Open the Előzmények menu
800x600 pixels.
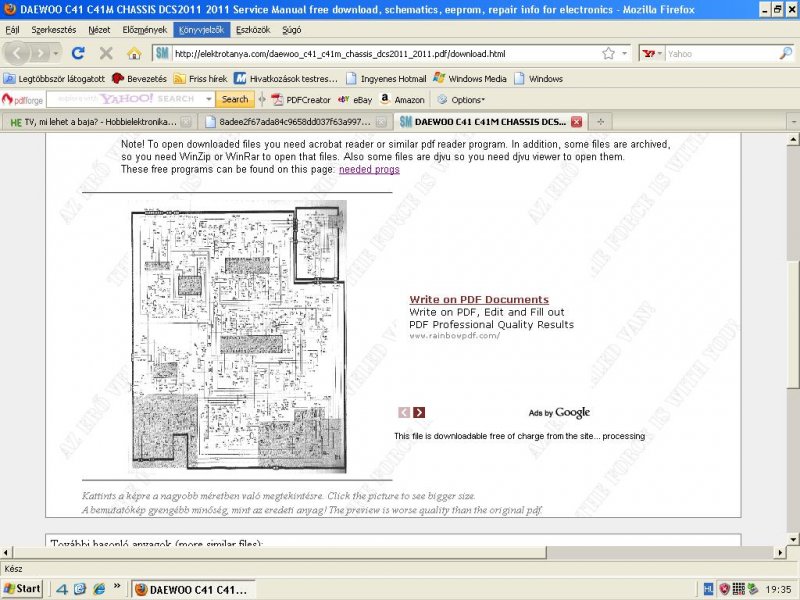[144, 30]
